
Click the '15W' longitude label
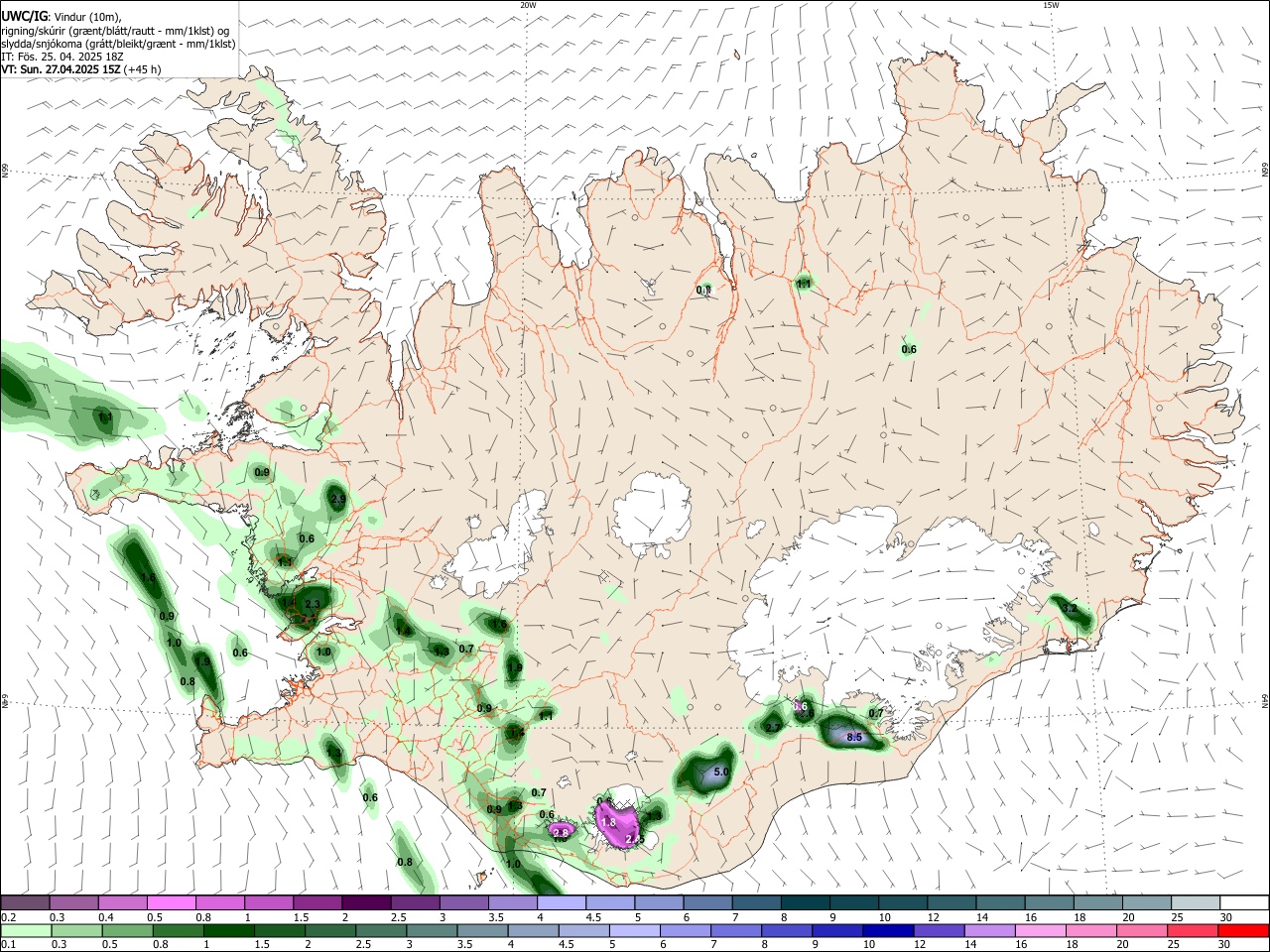(1051, 5)
